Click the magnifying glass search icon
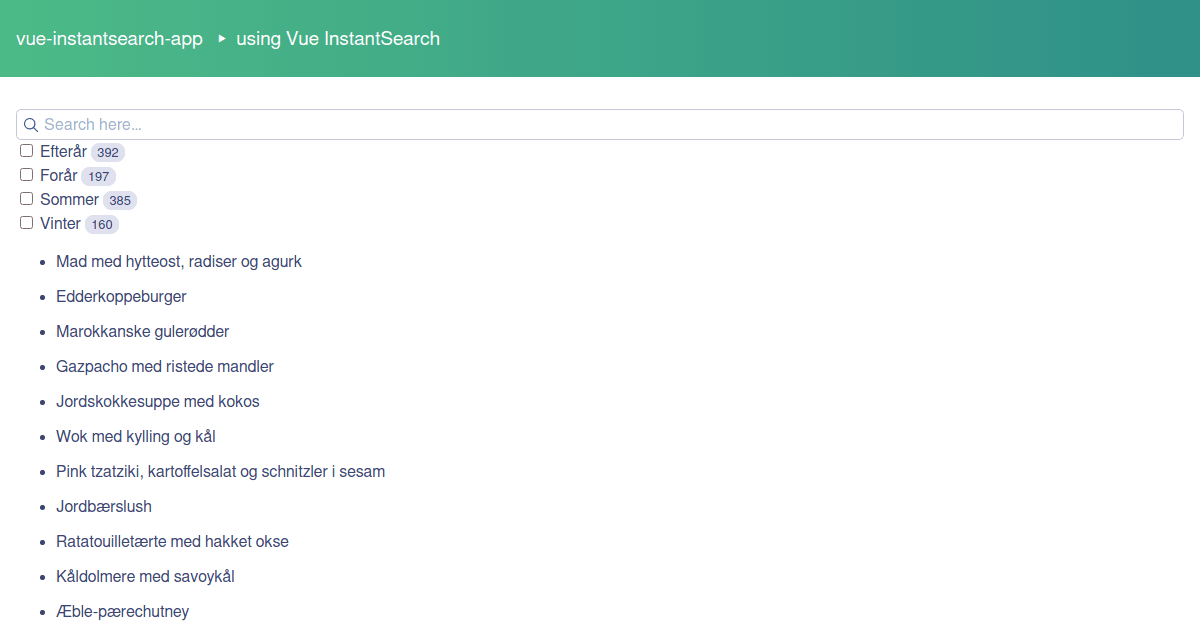Screen dimensions: 1200x630 pyautogui.click(x=30, y=124)
